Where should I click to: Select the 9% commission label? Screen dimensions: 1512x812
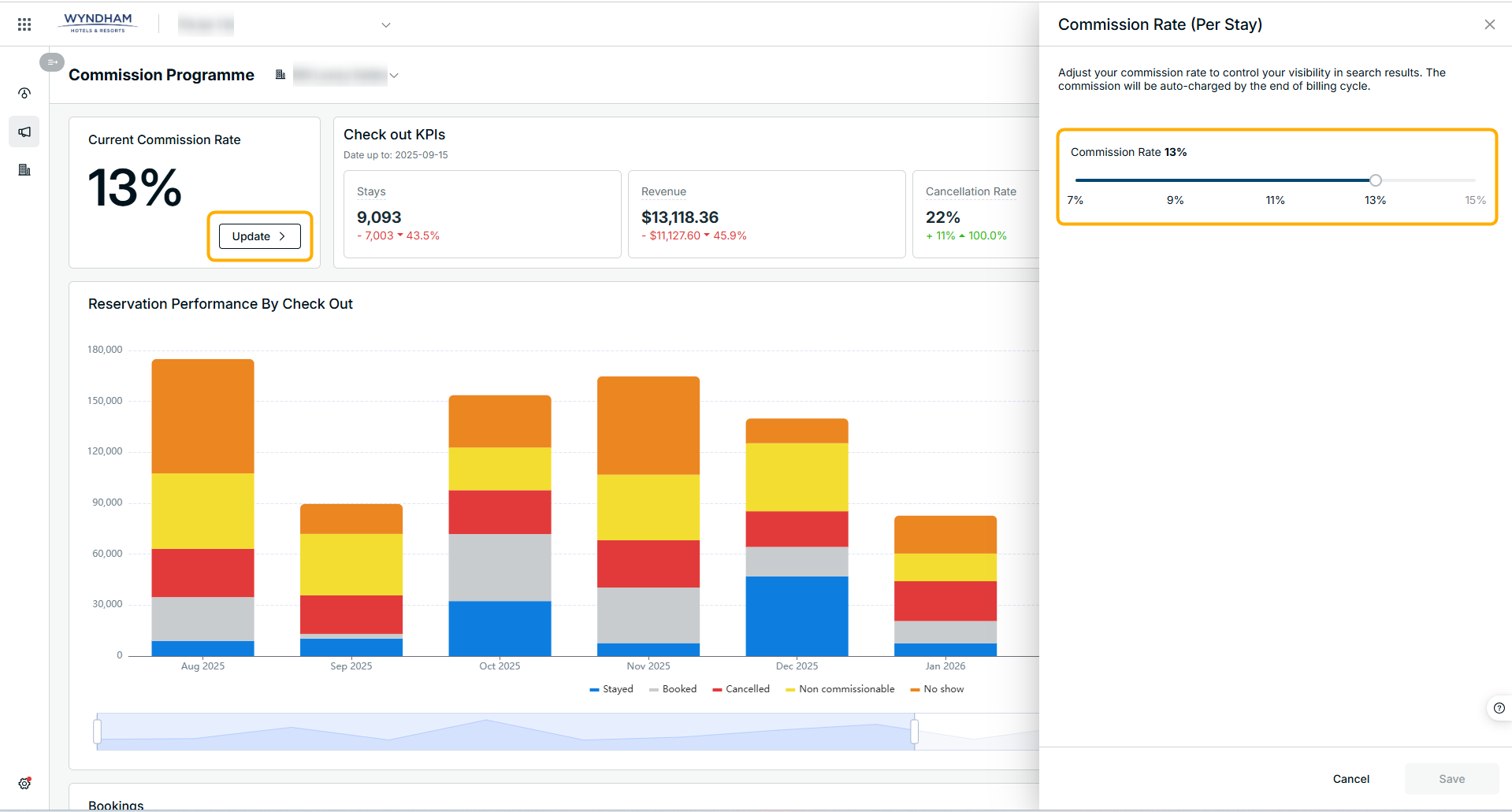coord(1176,200)
